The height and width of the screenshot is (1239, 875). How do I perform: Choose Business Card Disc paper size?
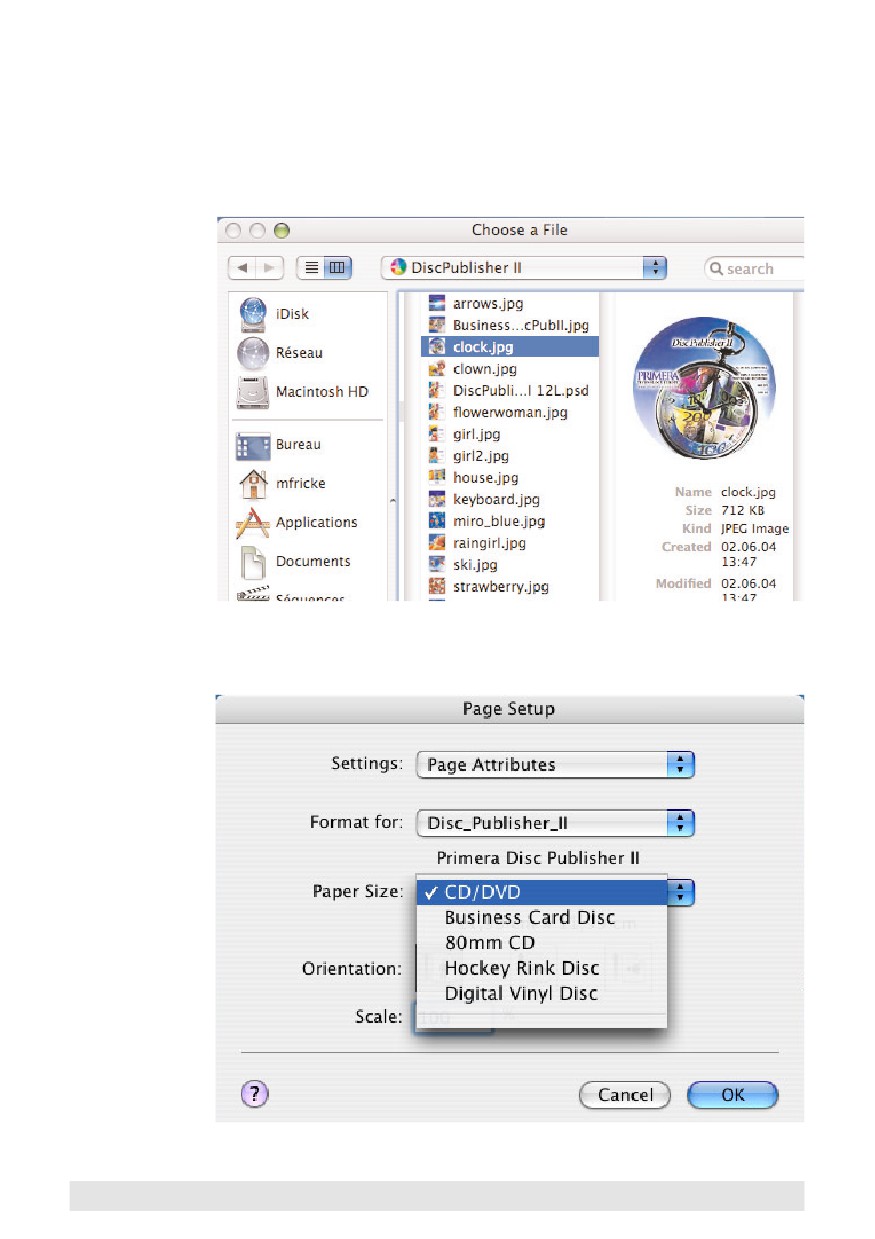coord(541,917)
